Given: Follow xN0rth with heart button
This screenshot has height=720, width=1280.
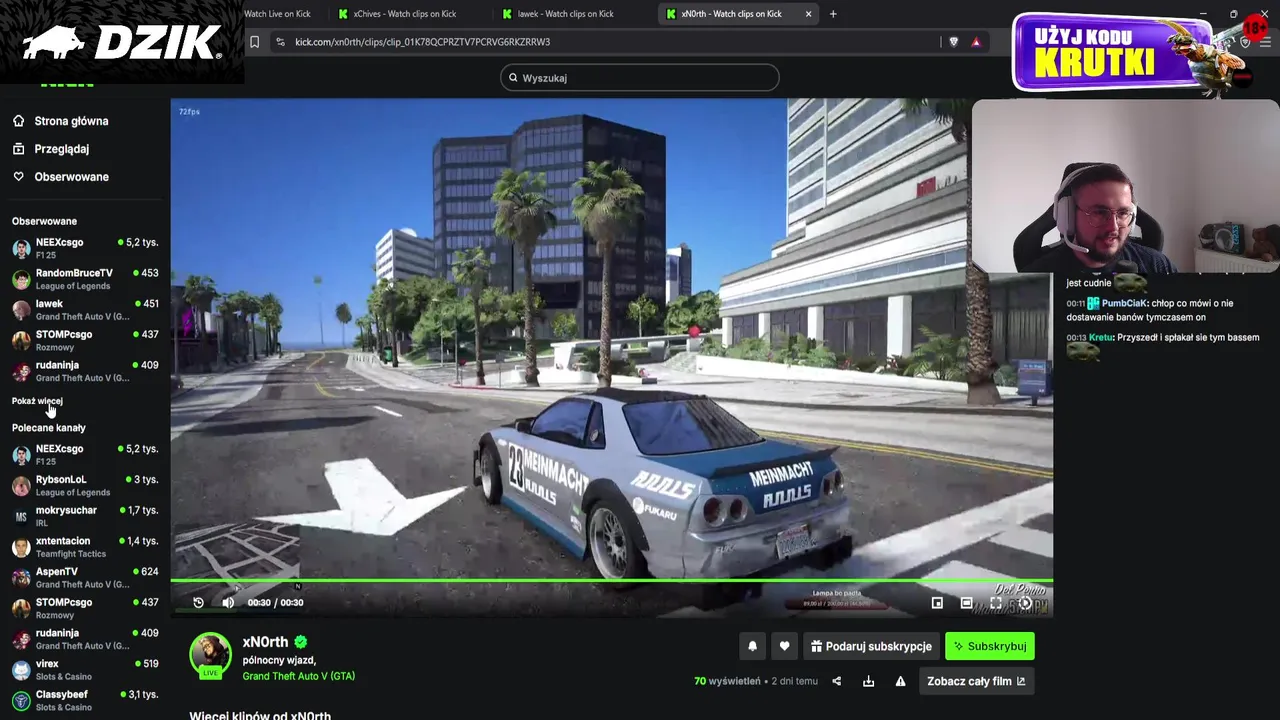Looking at the screenshot, I should tap(784, 646).
